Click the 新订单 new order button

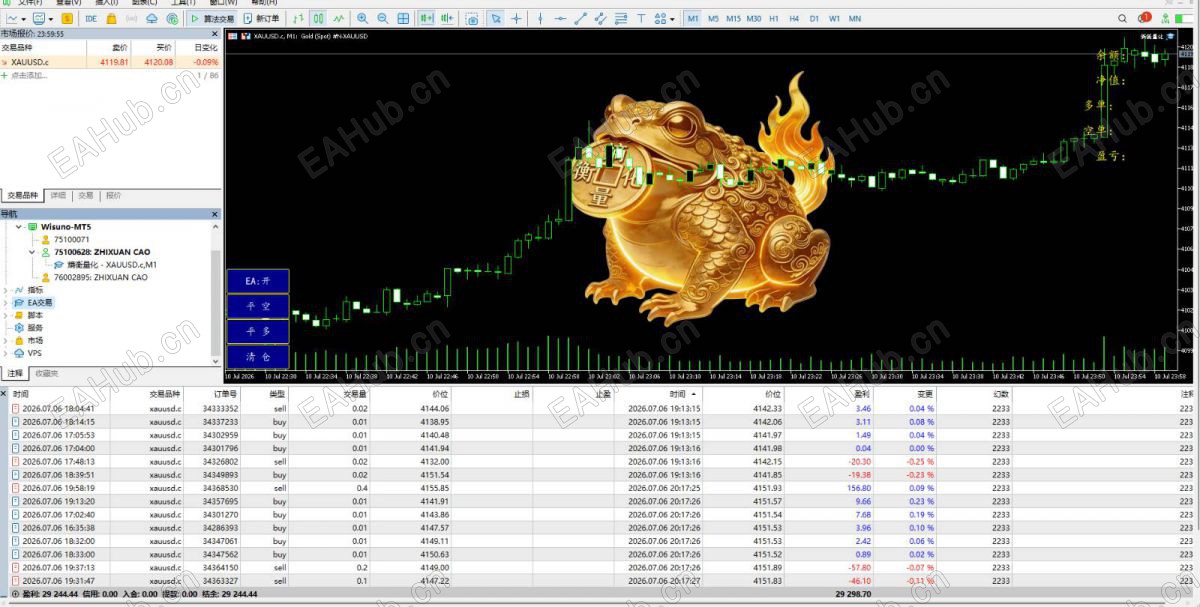[x=262, y=18]
